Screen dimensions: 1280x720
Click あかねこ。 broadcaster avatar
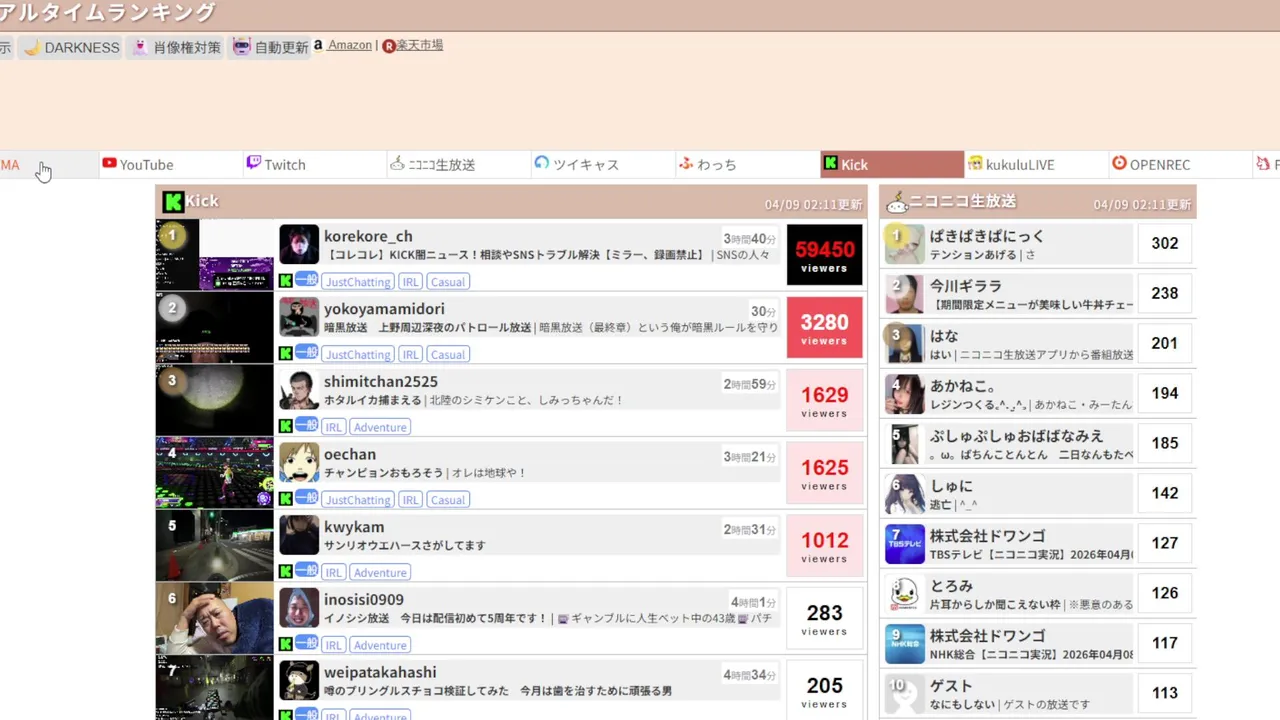click(x=904, y=393)
